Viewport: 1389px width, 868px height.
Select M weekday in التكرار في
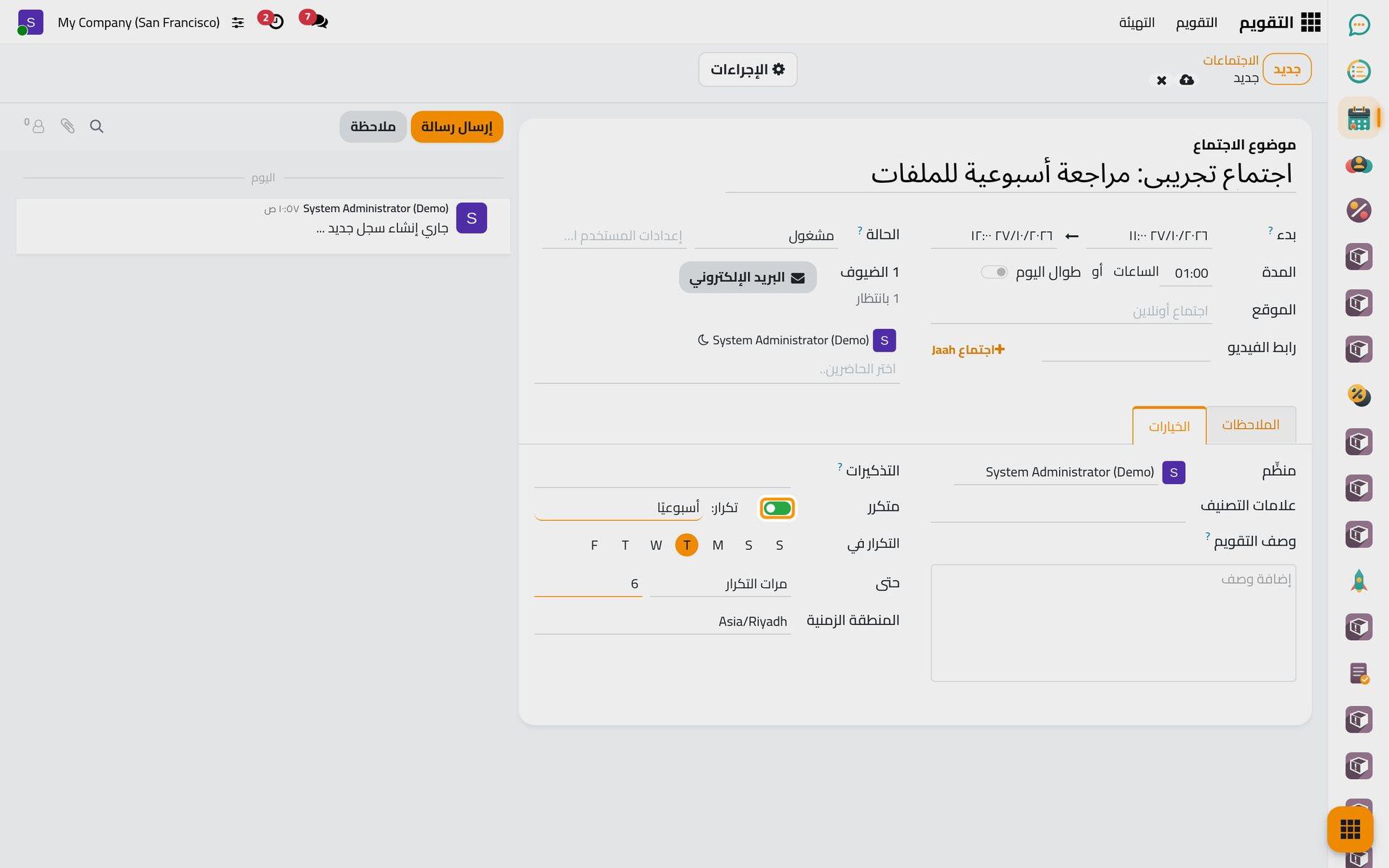point(718,545)
